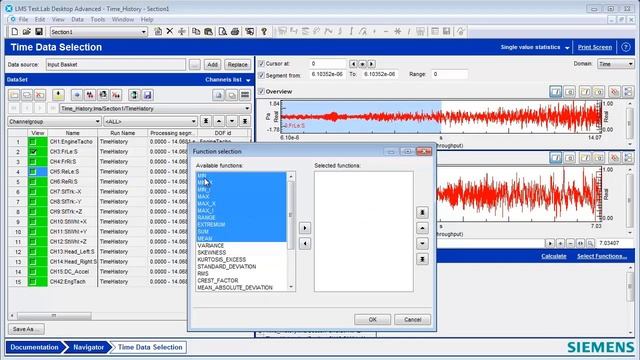Image resolution: width=640 pixels, height=360 pixels.
Task: Open the <ALL> filter dropdown
Action: click(193, 122)
